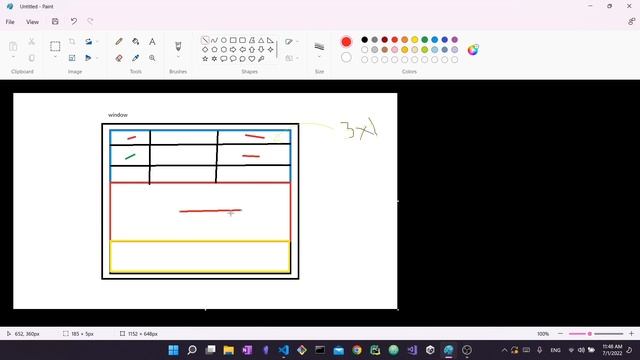This screenshot has height=360, width=640.
Task: Click the Paste clipboard icon
Action: tap(13, 46)
